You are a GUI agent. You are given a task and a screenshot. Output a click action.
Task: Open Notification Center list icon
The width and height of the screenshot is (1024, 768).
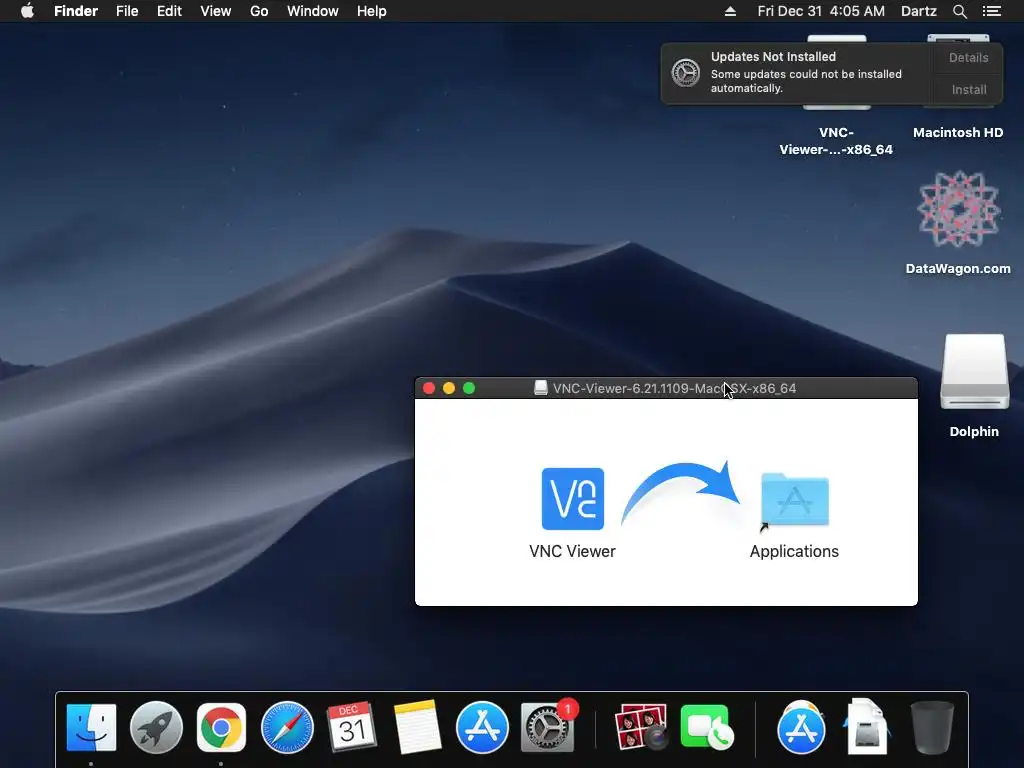tap(992, 11)
